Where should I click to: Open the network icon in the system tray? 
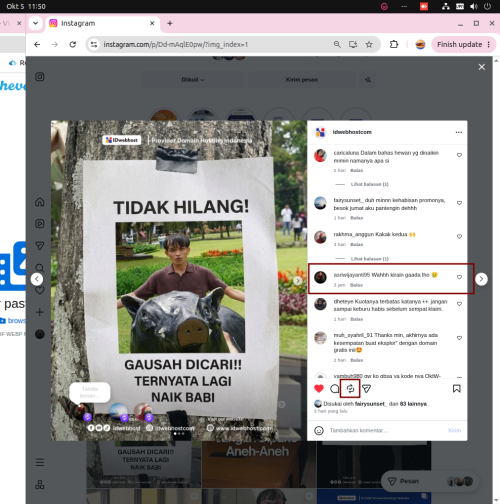(x=446, y=6)
